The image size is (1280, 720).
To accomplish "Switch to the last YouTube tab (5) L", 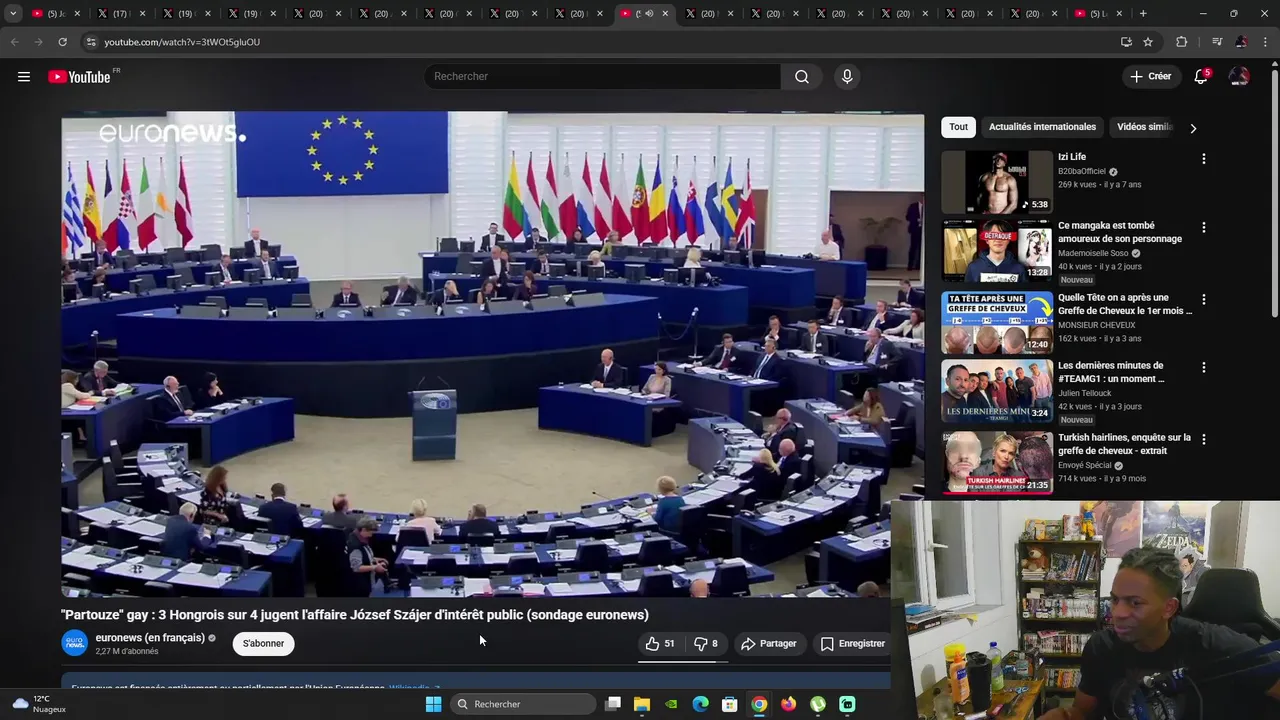I will point(1099,14).
